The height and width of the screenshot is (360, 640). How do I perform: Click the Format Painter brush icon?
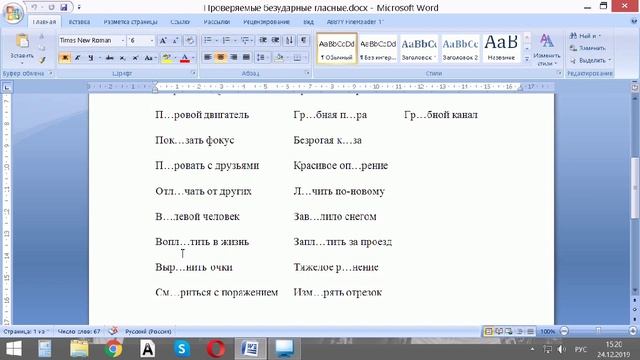[x=42, y=60]
